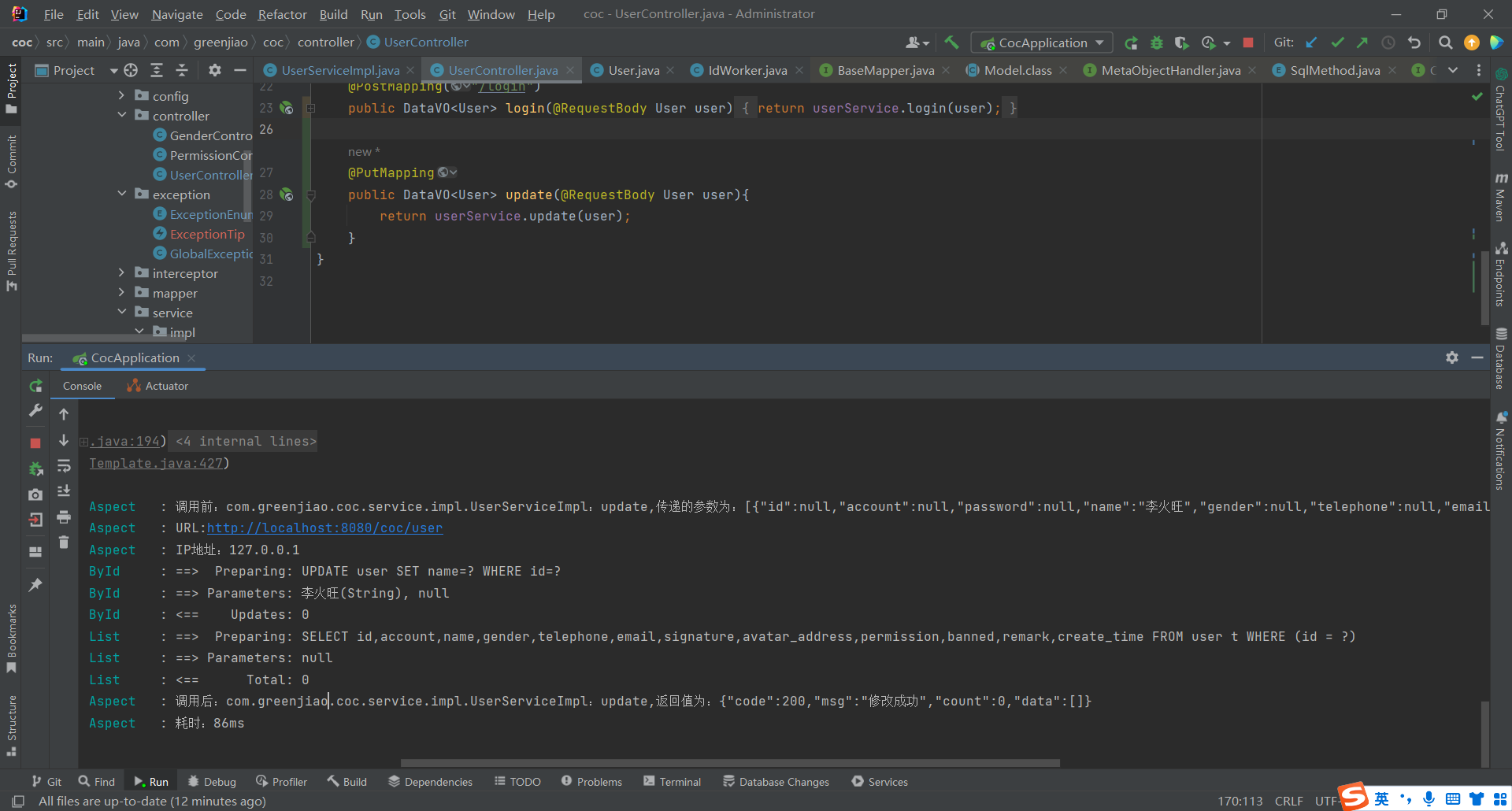Toggle scroll to end in console
This screenshot has height=811, width=1512.
pos(64,491)
